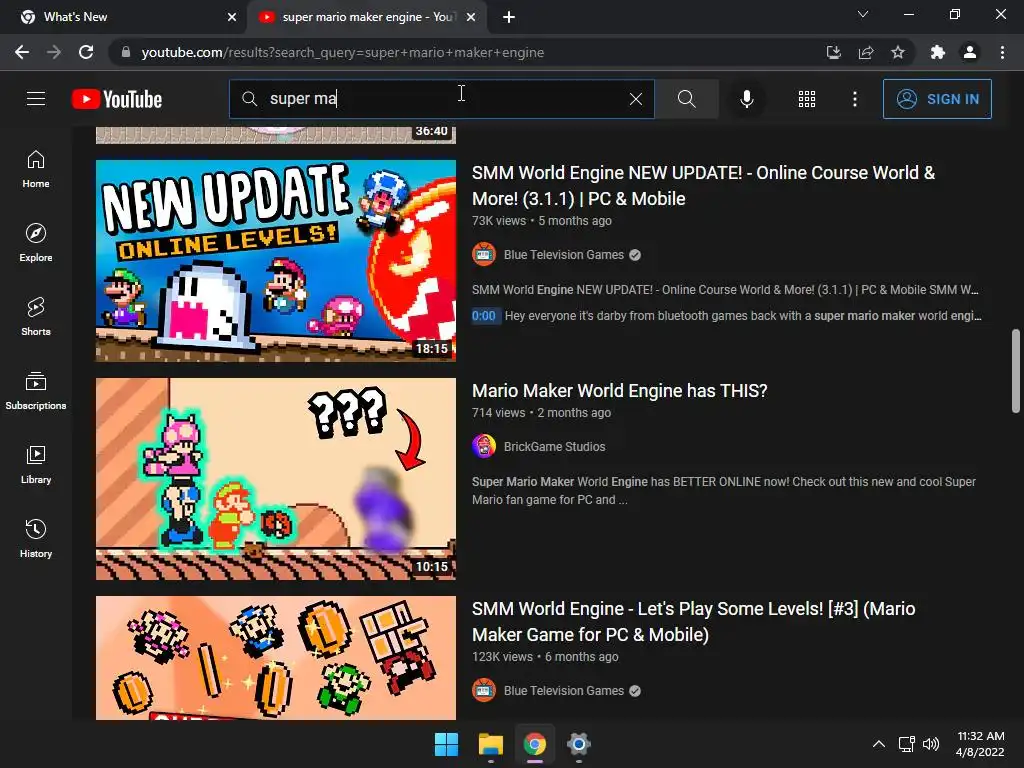Open the YouTube apps grid
Screen dimensions: 1024x768
pos(807,99)
